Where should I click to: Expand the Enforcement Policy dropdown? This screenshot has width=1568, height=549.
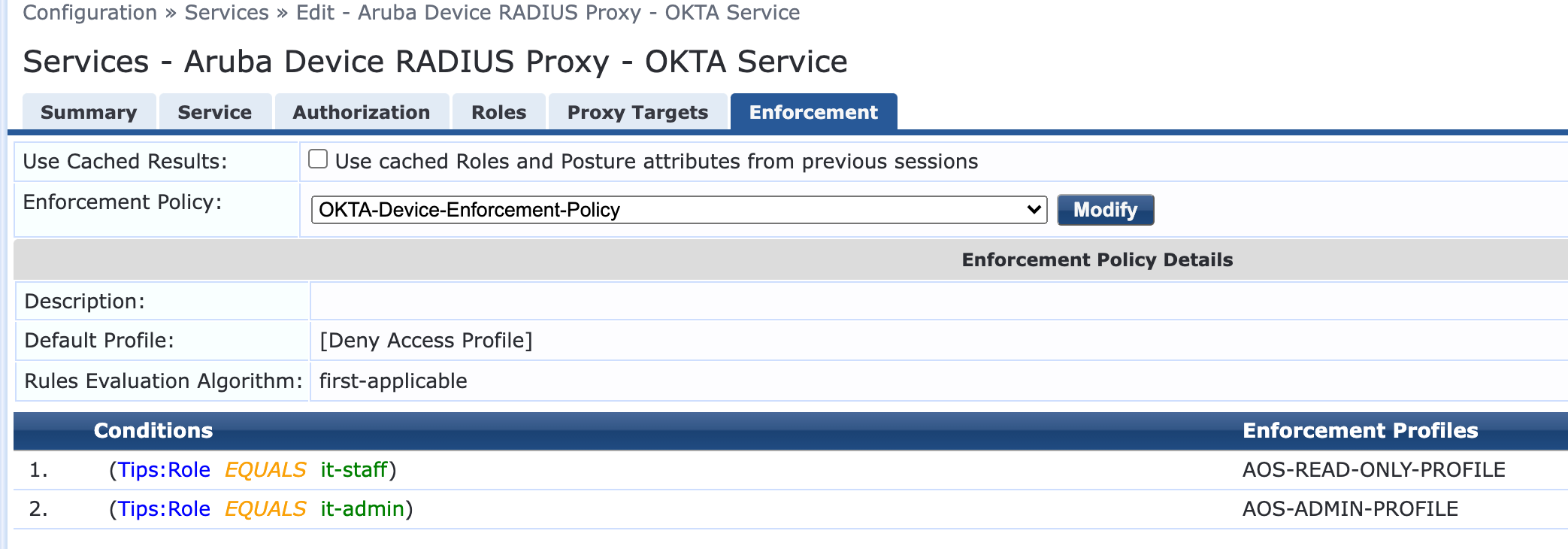coord(678,210)
